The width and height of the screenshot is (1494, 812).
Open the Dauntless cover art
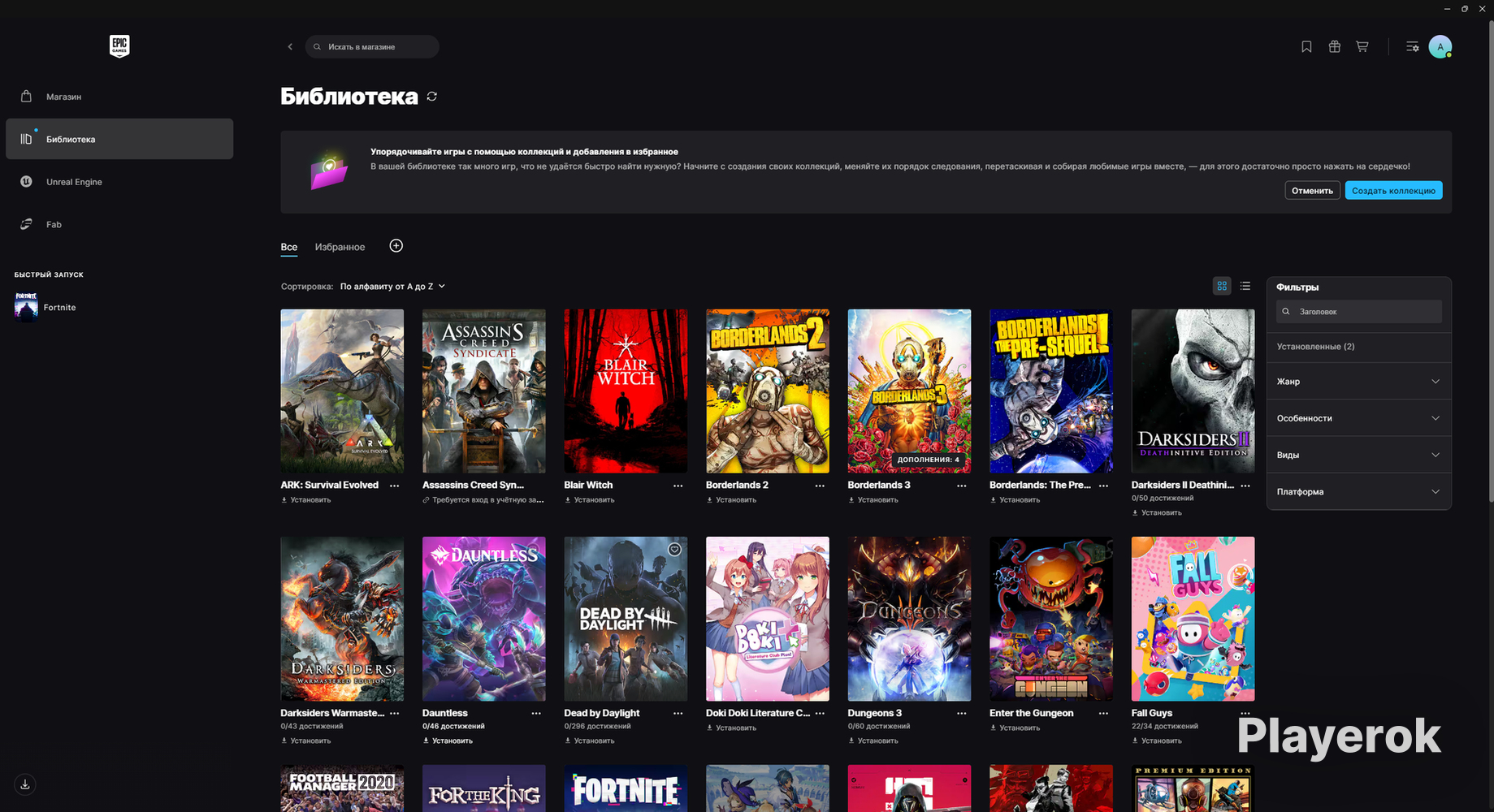[x=484, y=619]
